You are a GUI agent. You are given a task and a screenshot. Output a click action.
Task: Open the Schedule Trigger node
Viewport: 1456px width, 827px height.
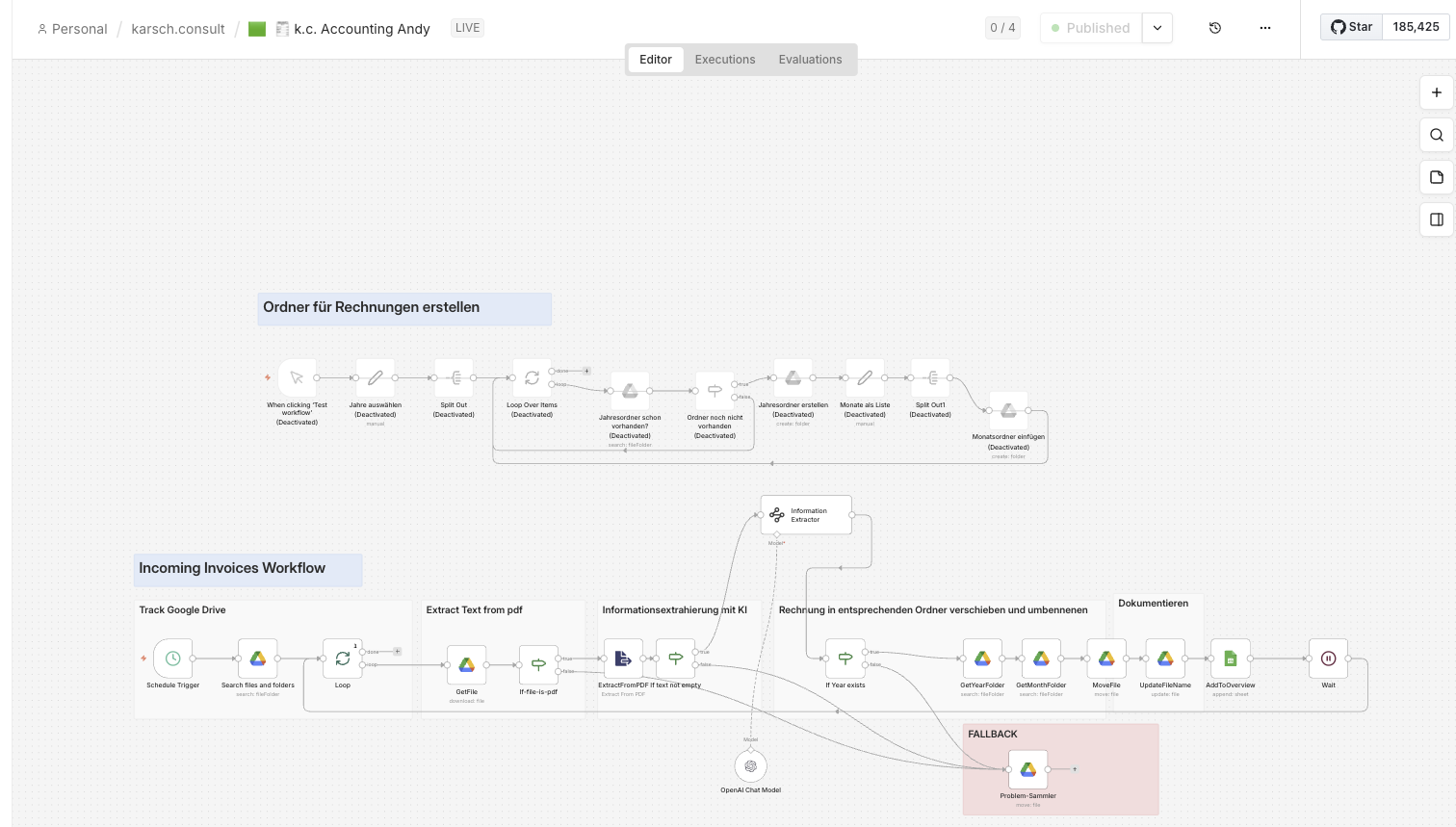173,659
